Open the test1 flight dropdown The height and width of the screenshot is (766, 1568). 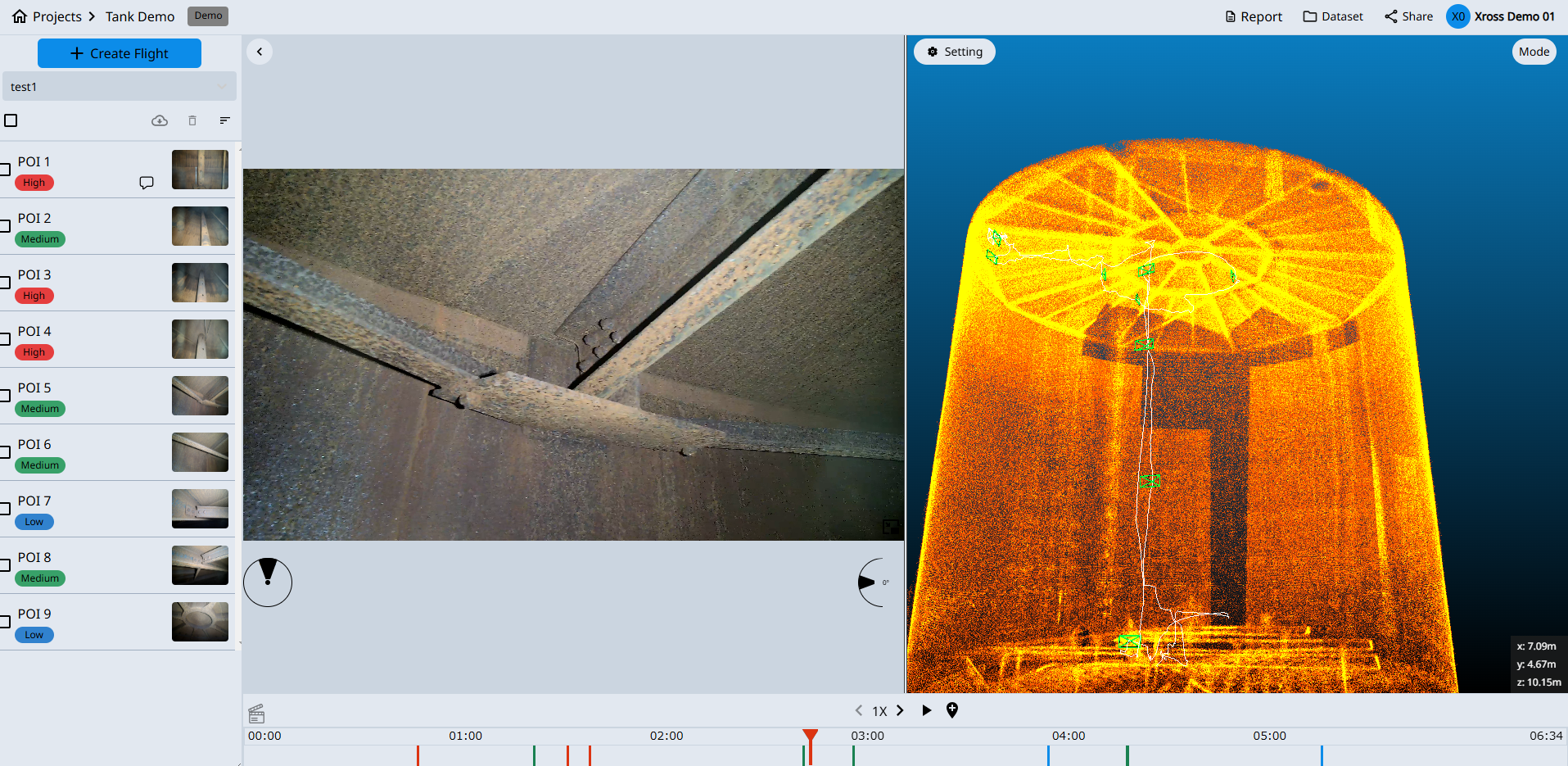click(119, 87)
